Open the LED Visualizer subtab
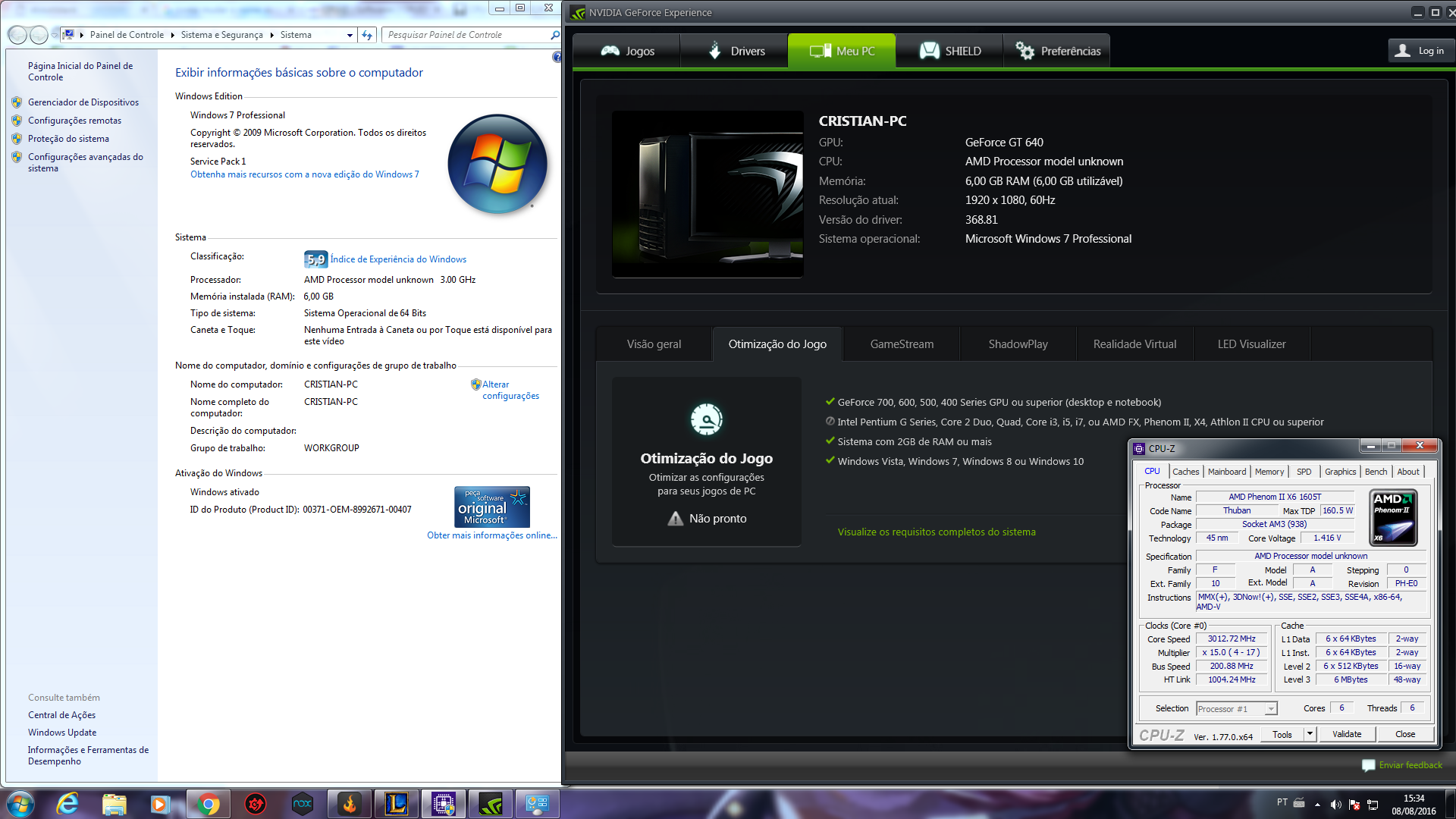Viewport: 1456px width, 819px height. tap(1251, 344)
